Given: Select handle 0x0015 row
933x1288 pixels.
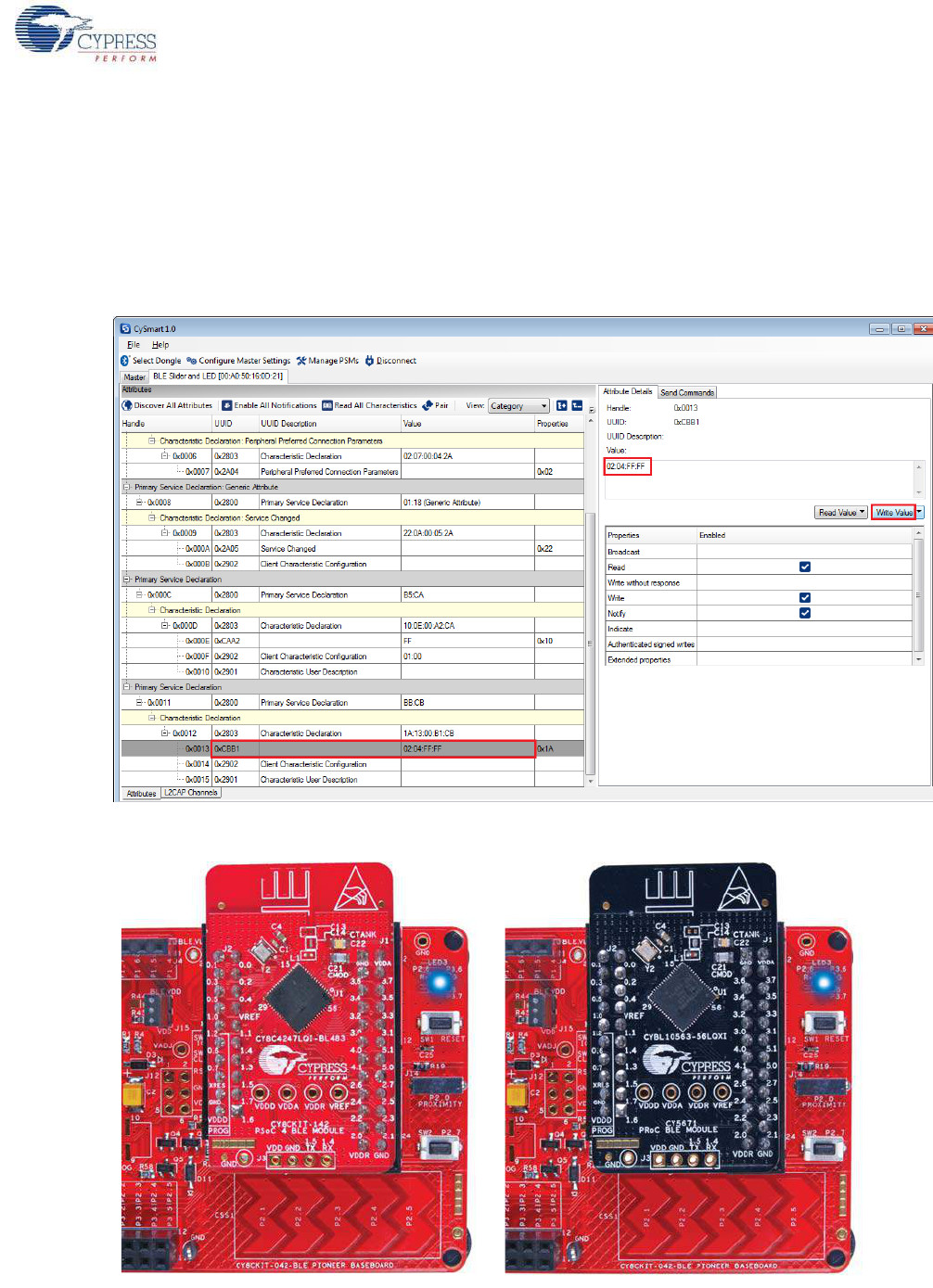Looking at the screenshot, I should click(x=352, y=780).
